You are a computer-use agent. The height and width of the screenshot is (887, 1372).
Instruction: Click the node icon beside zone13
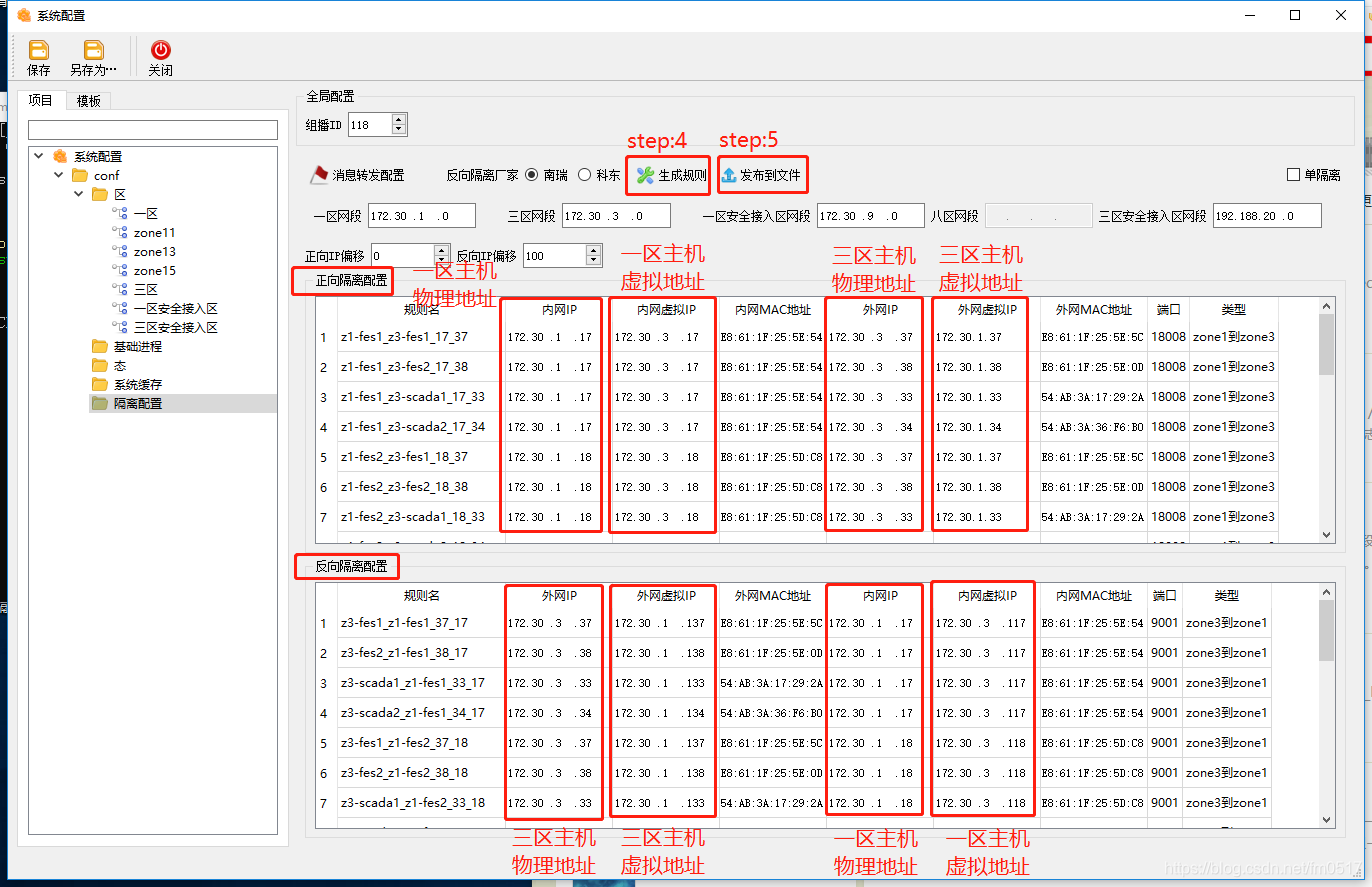tap(120, 251)
